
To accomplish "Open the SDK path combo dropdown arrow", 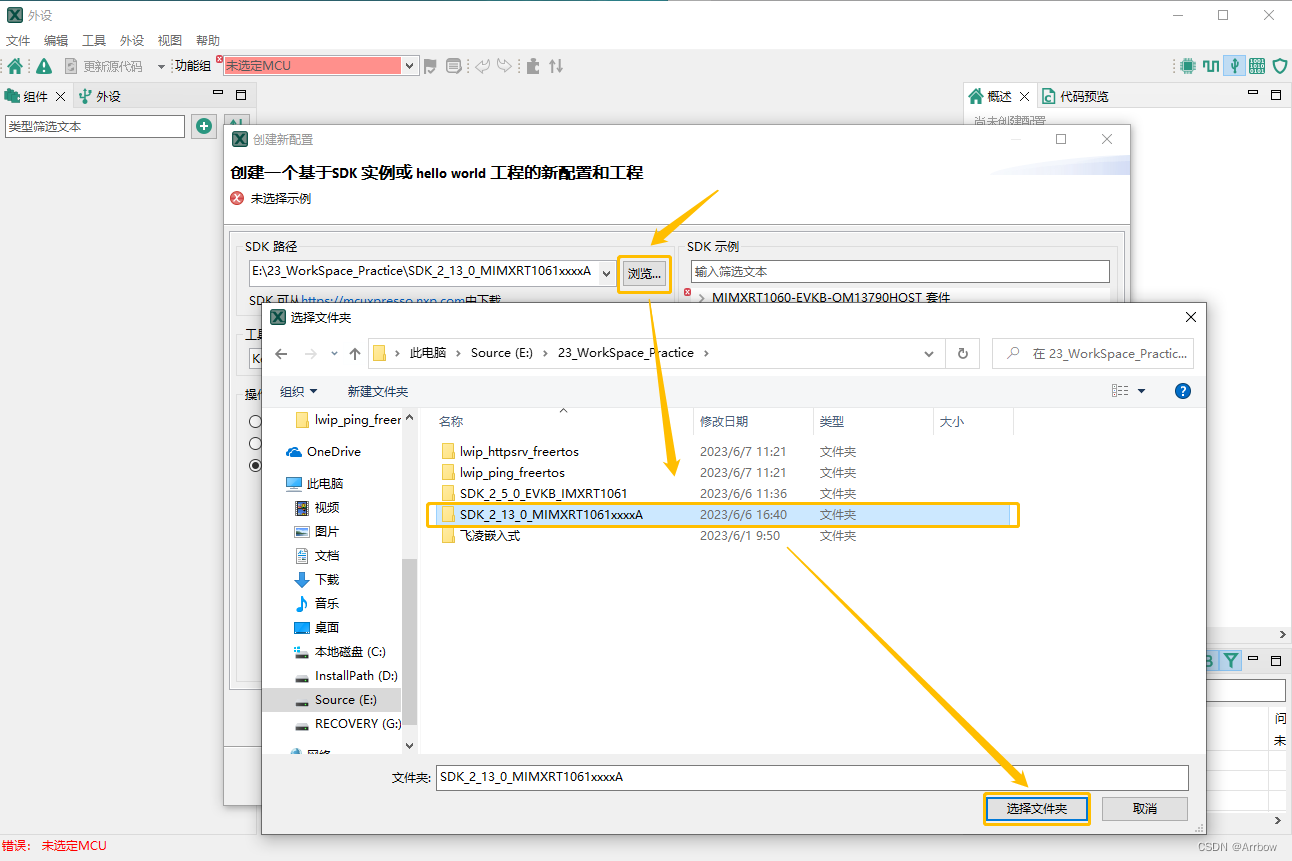I will click(607, 273).
